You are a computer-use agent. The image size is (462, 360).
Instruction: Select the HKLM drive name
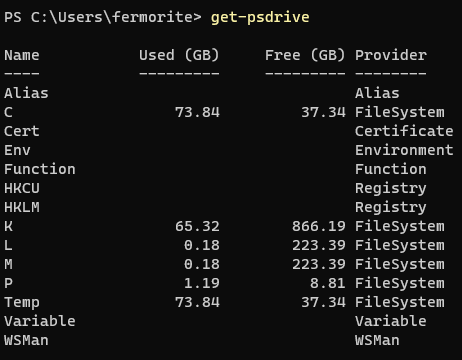[x=22, y=207]
